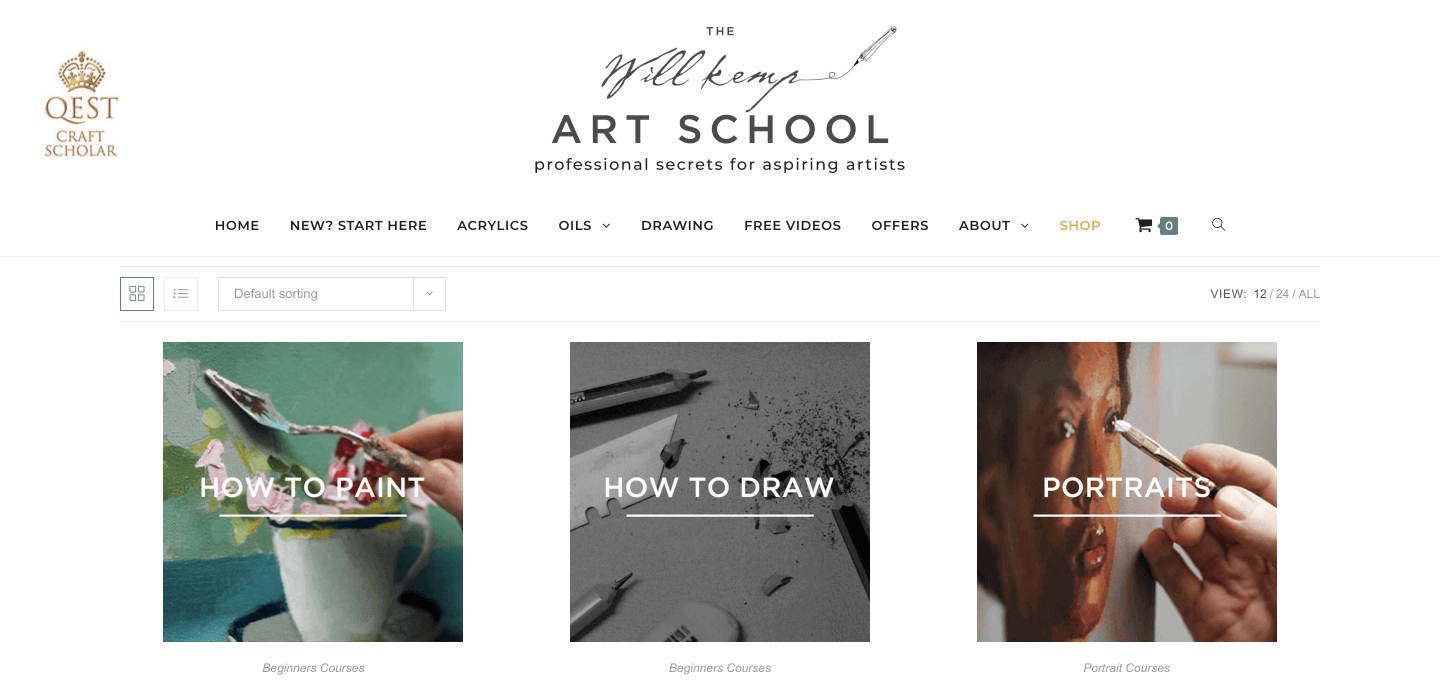Image resolution: width=1440 pixels, height=680 pixels.
Task: Open the shopping cart icon
Action: point(1144,226)
